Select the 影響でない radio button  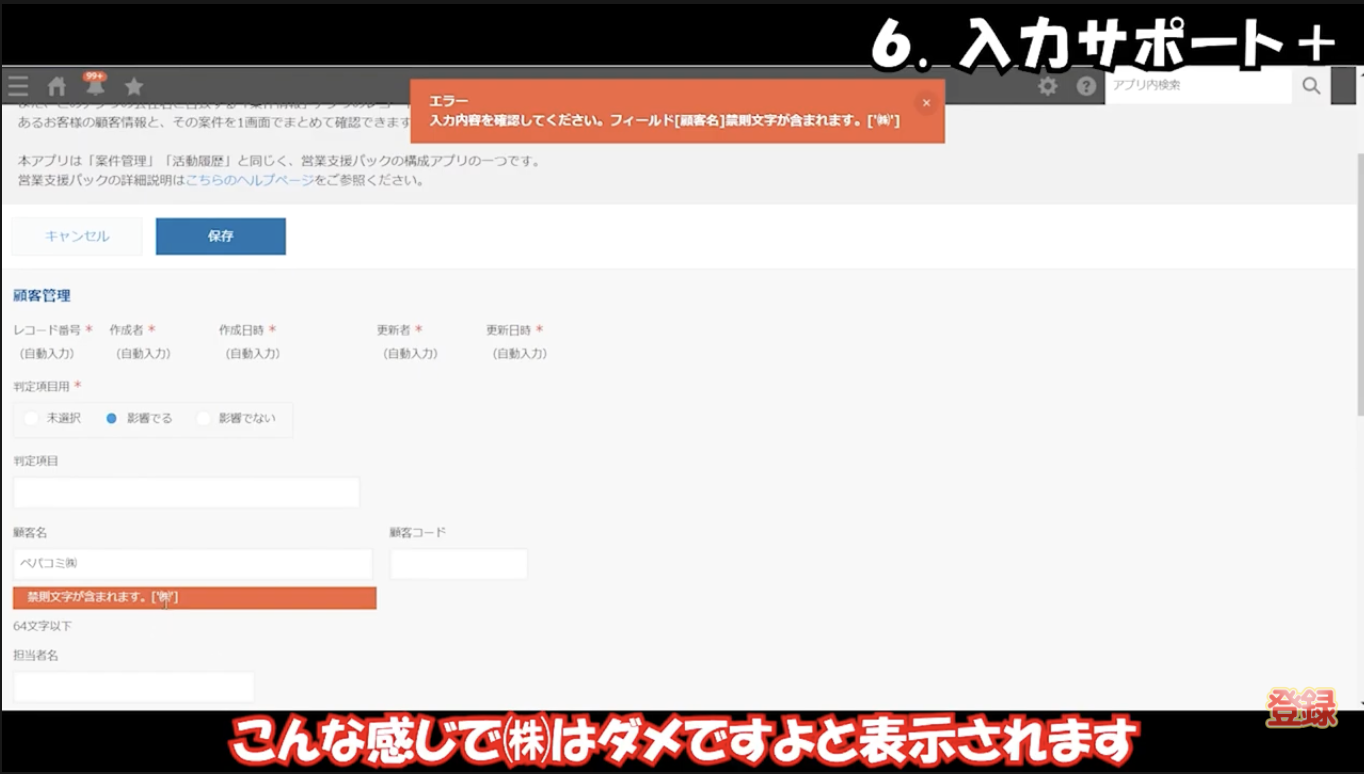click(204, 418)
